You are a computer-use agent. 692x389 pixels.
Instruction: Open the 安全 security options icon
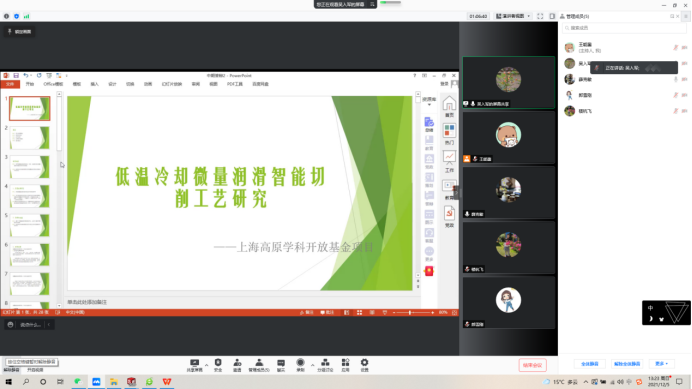[x=218, y=365]
